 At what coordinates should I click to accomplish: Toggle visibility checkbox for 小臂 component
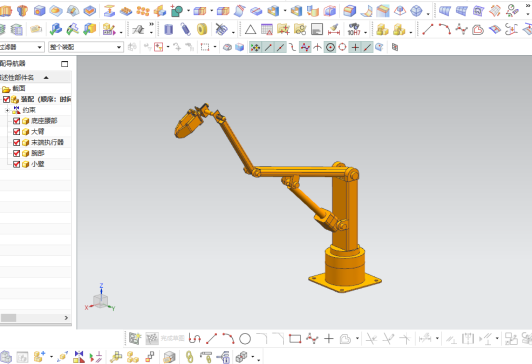click(16, 164)
